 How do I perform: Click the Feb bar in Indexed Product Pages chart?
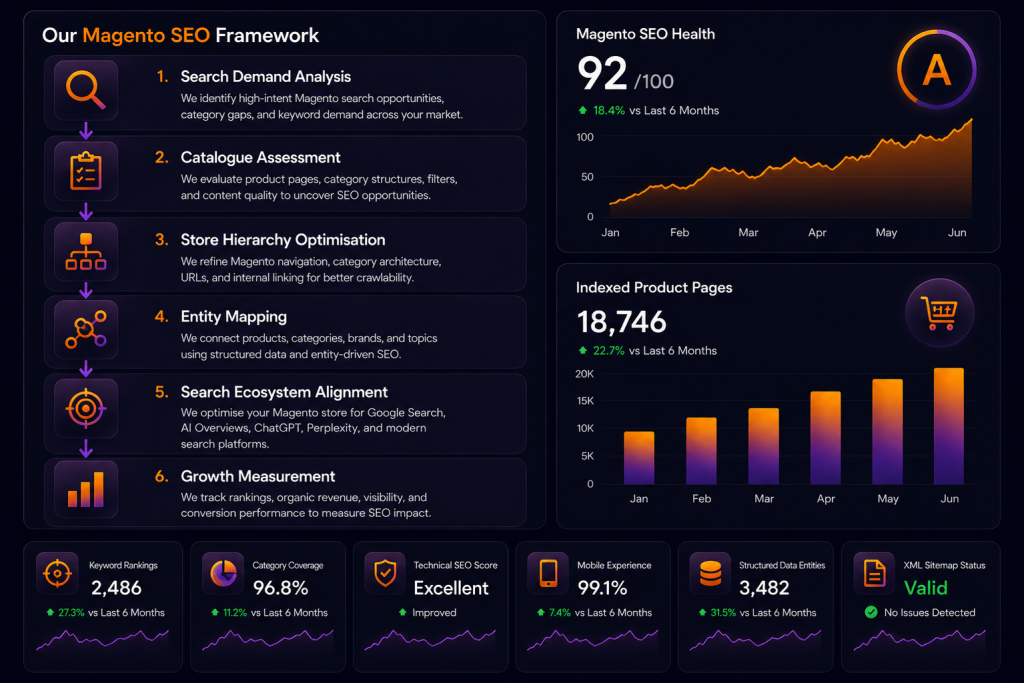click(701, 451)
